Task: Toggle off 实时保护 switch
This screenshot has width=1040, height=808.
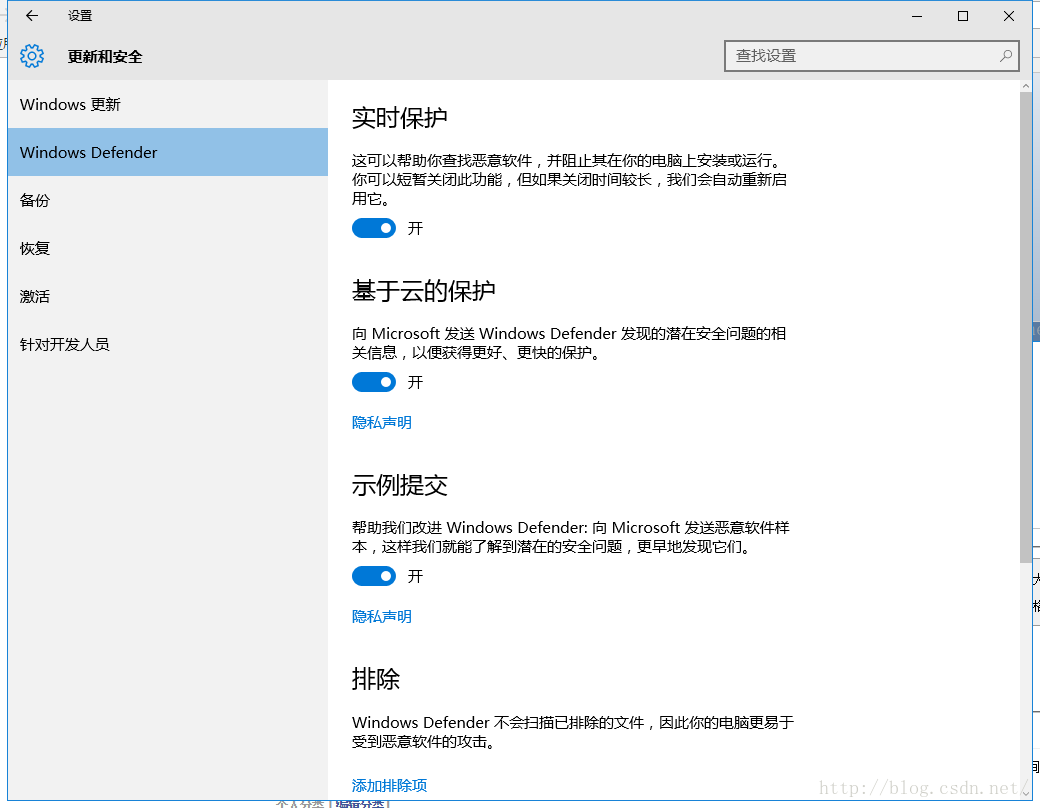Action: click(373, 228)
